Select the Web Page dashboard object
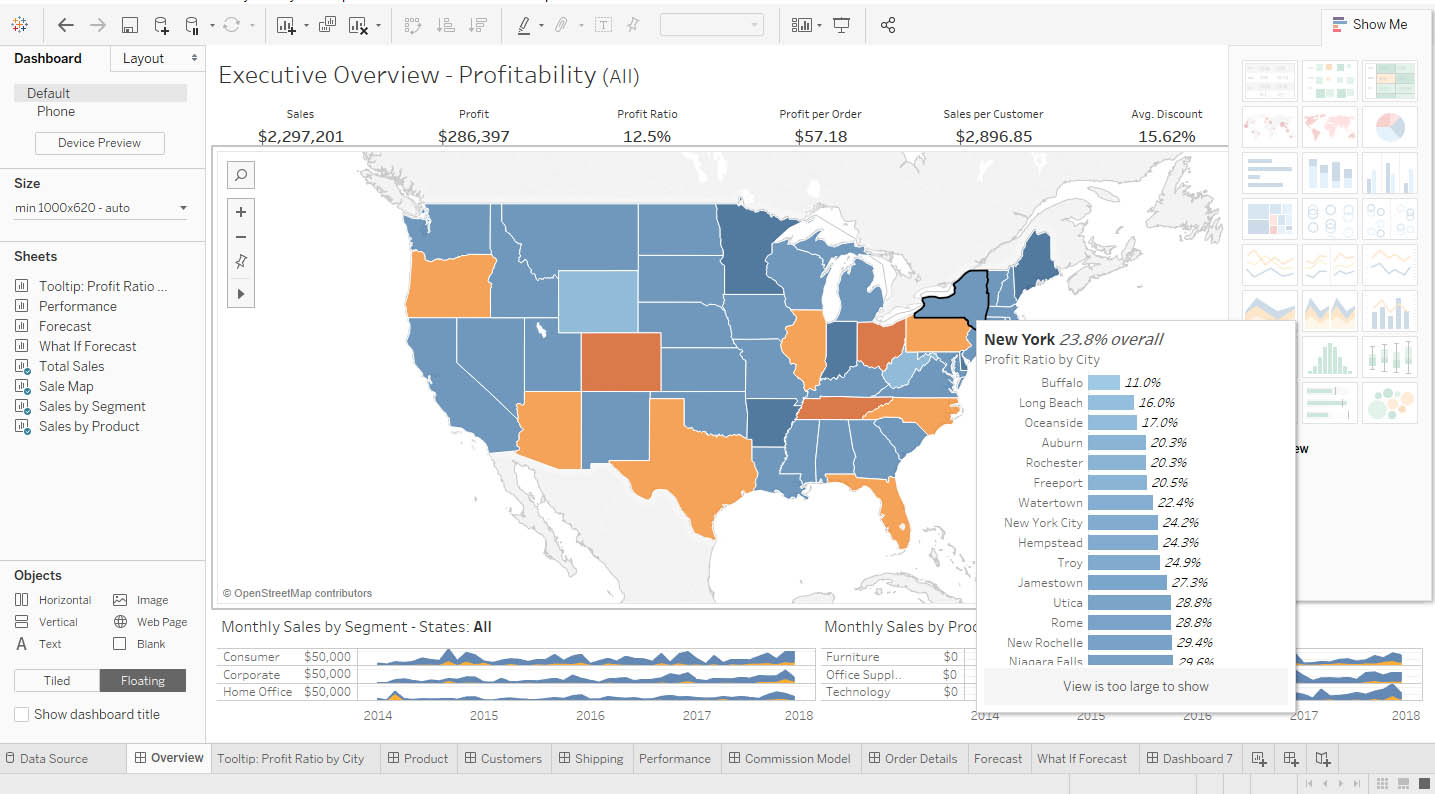This screenshot has width=1435, height=794. pos(151,622)
